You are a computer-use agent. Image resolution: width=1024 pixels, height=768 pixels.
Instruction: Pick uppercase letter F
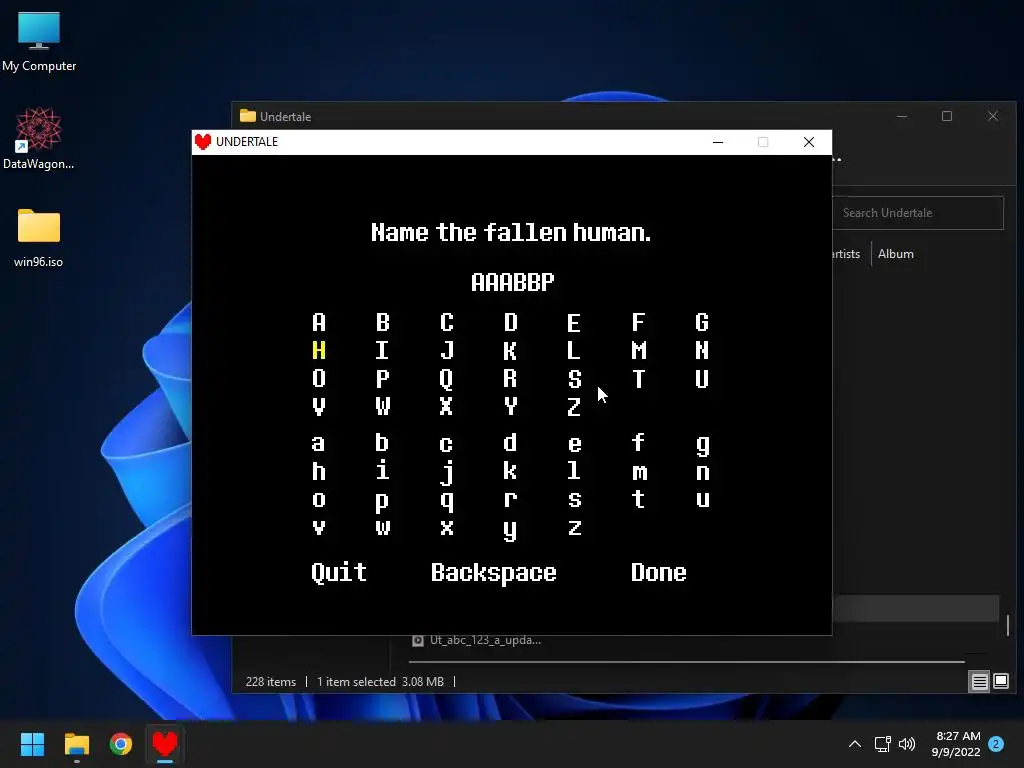click(x=638, y=323)
